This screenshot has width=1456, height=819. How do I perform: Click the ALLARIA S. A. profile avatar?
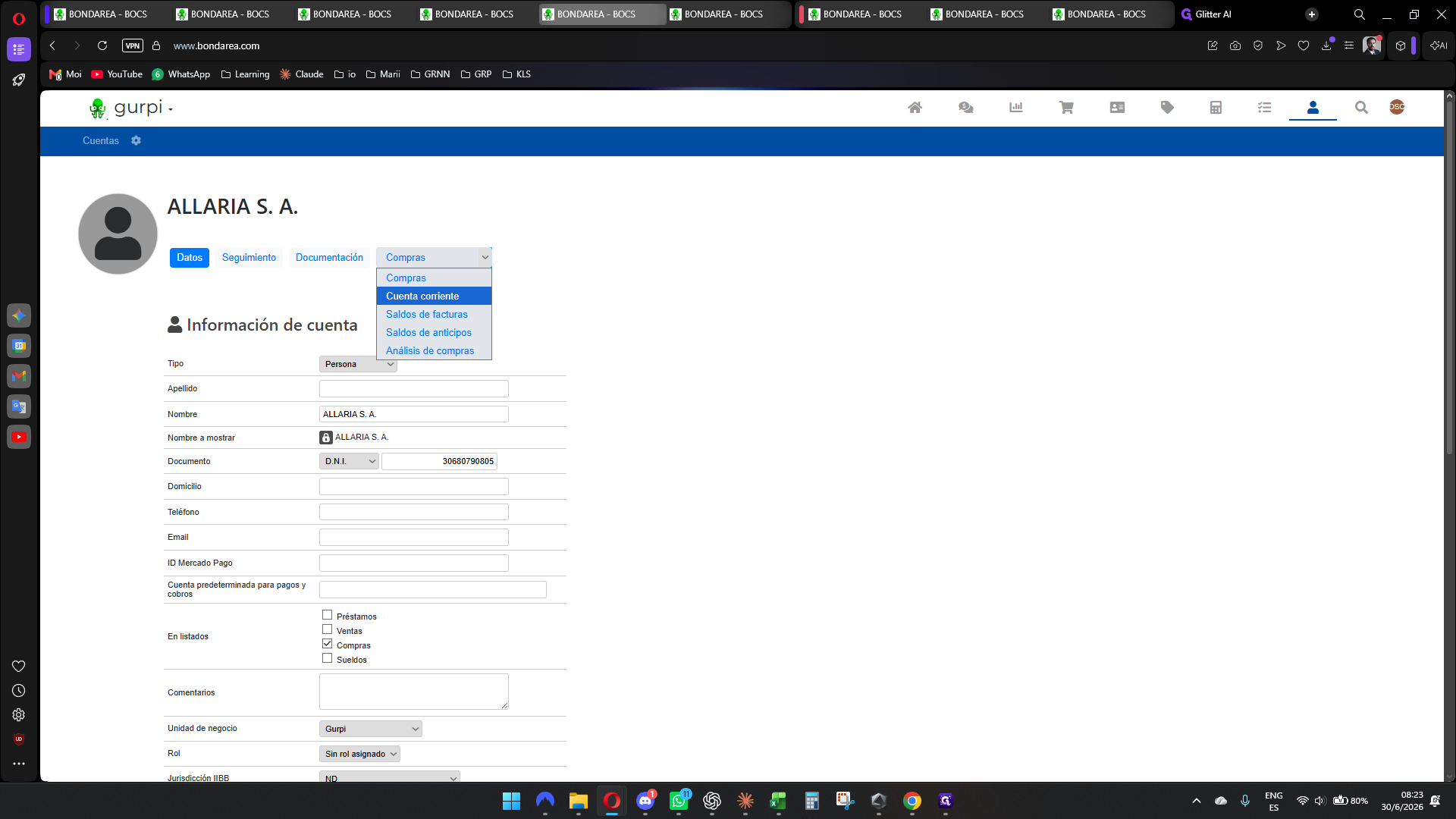[x=118, y=234]
